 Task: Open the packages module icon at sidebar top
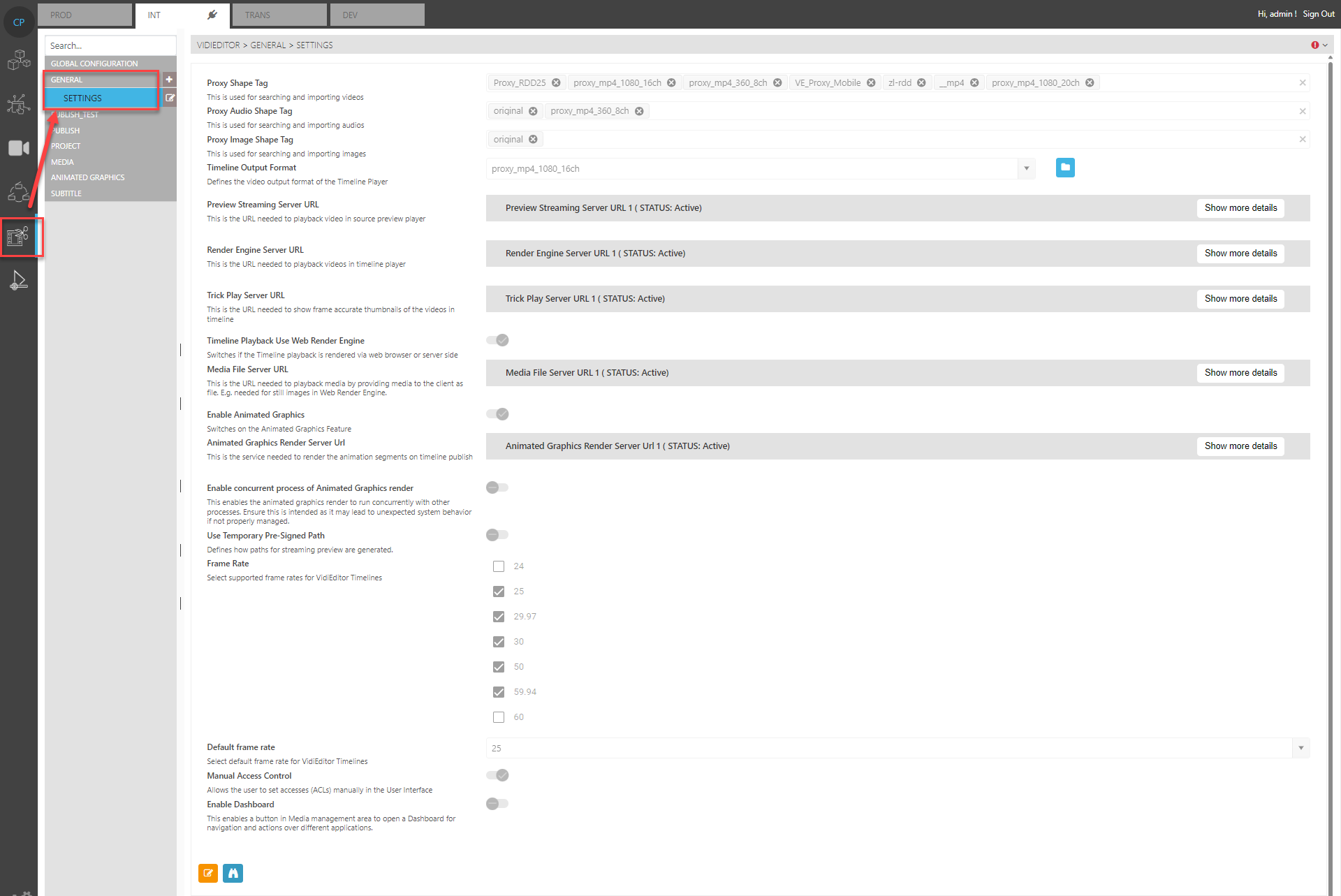coord(18,60)
